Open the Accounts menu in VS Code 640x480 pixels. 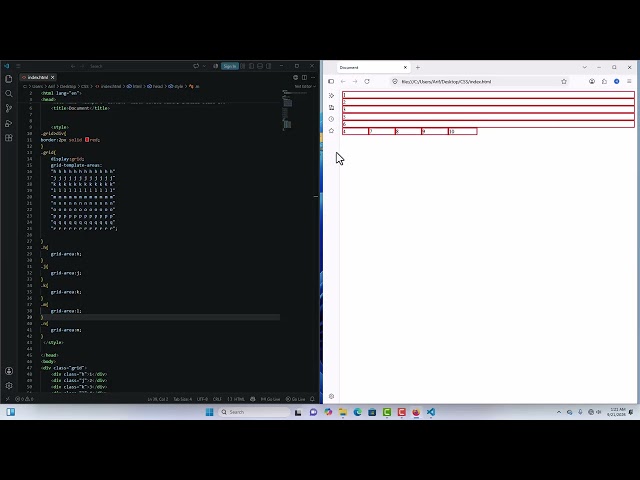click(x=9, y=371)
